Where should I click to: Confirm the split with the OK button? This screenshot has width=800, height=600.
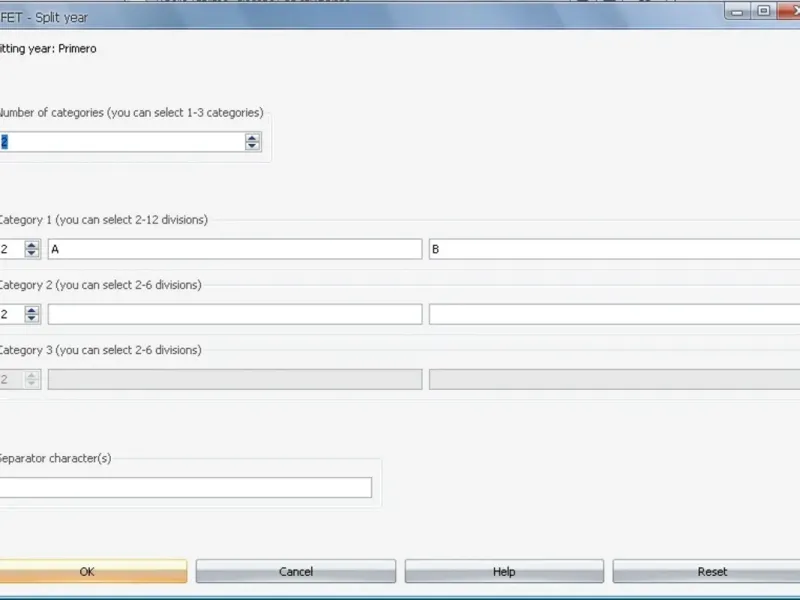pyautogui.click(x=93, y=571)
